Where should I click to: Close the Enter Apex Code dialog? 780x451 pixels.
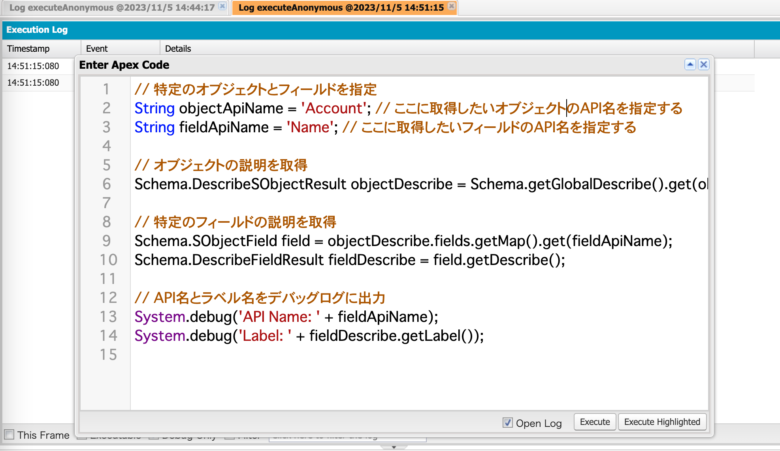point(703,64)
